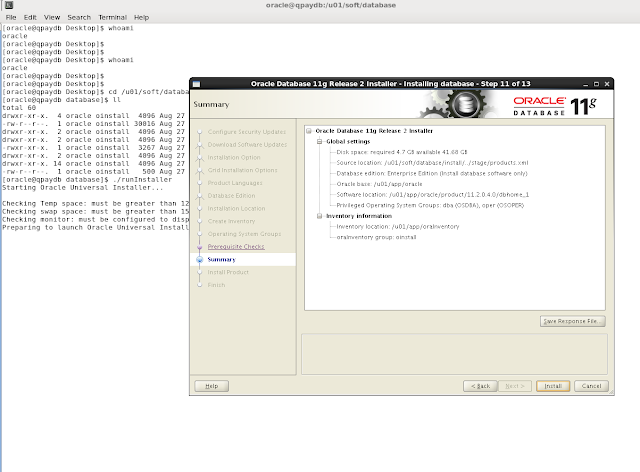640x472 pixels.
Task: Click the Prerequisite Checks step bullet
Action: point(200,247)
